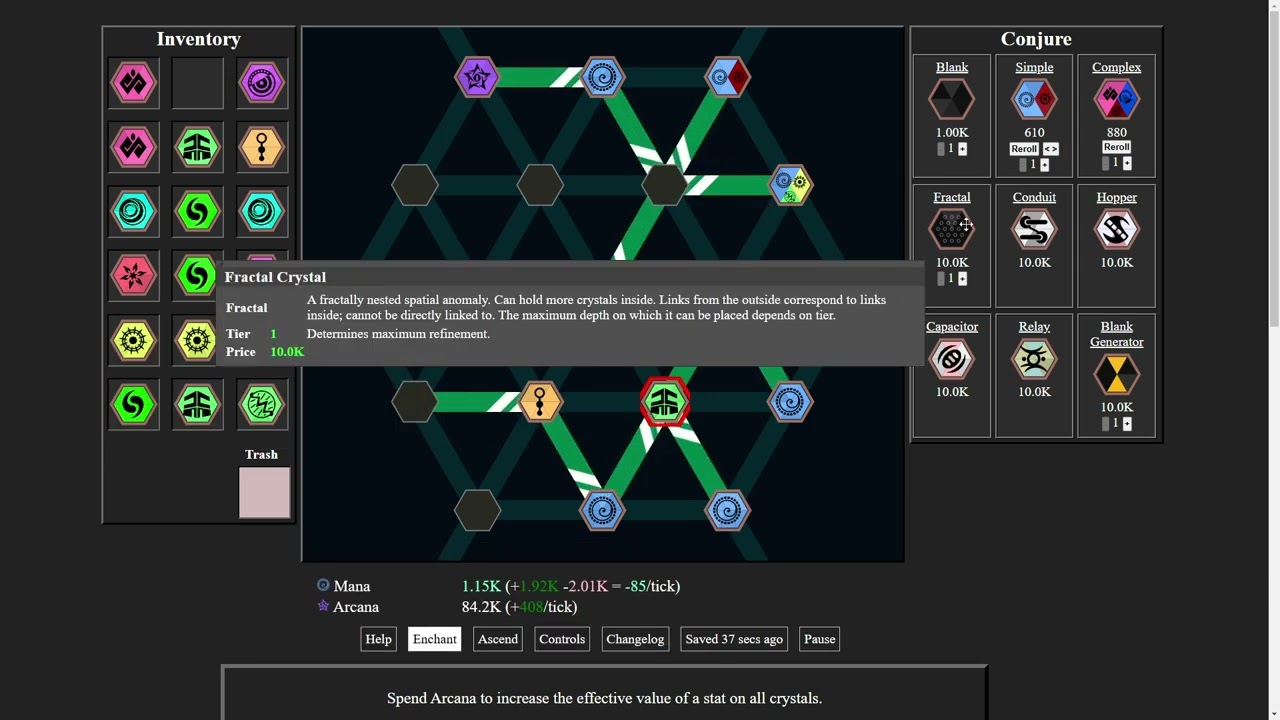Image resolution: width=1280 pixels, height=720 pixels.
Task: Select the purple spiral crystal in Inventory
Action: coord(262,83)
